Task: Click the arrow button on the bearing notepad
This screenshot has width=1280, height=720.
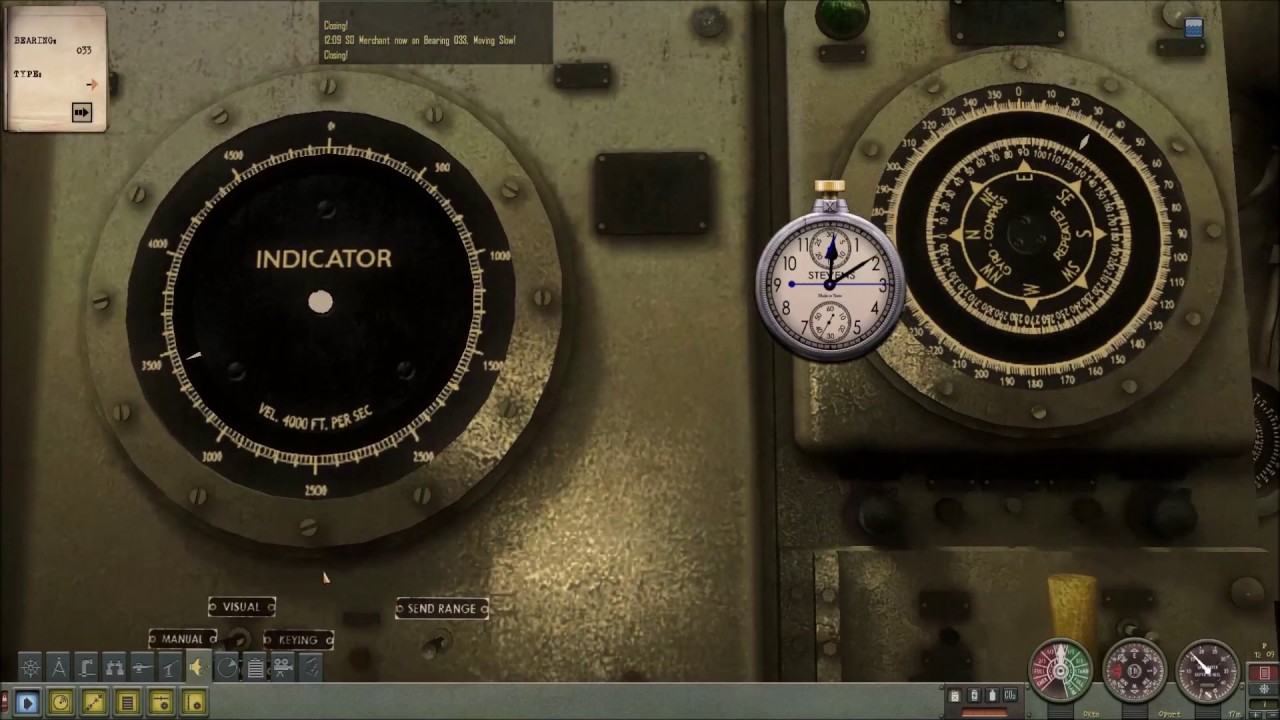Action: pos(82,113)
